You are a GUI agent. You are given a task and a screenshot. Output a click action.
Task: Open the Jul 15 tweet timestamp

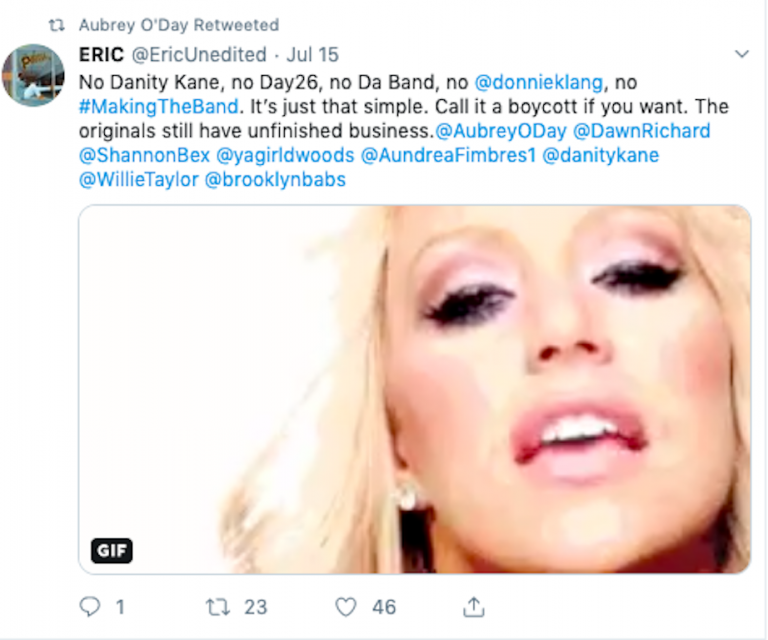[x=312, y=54]
